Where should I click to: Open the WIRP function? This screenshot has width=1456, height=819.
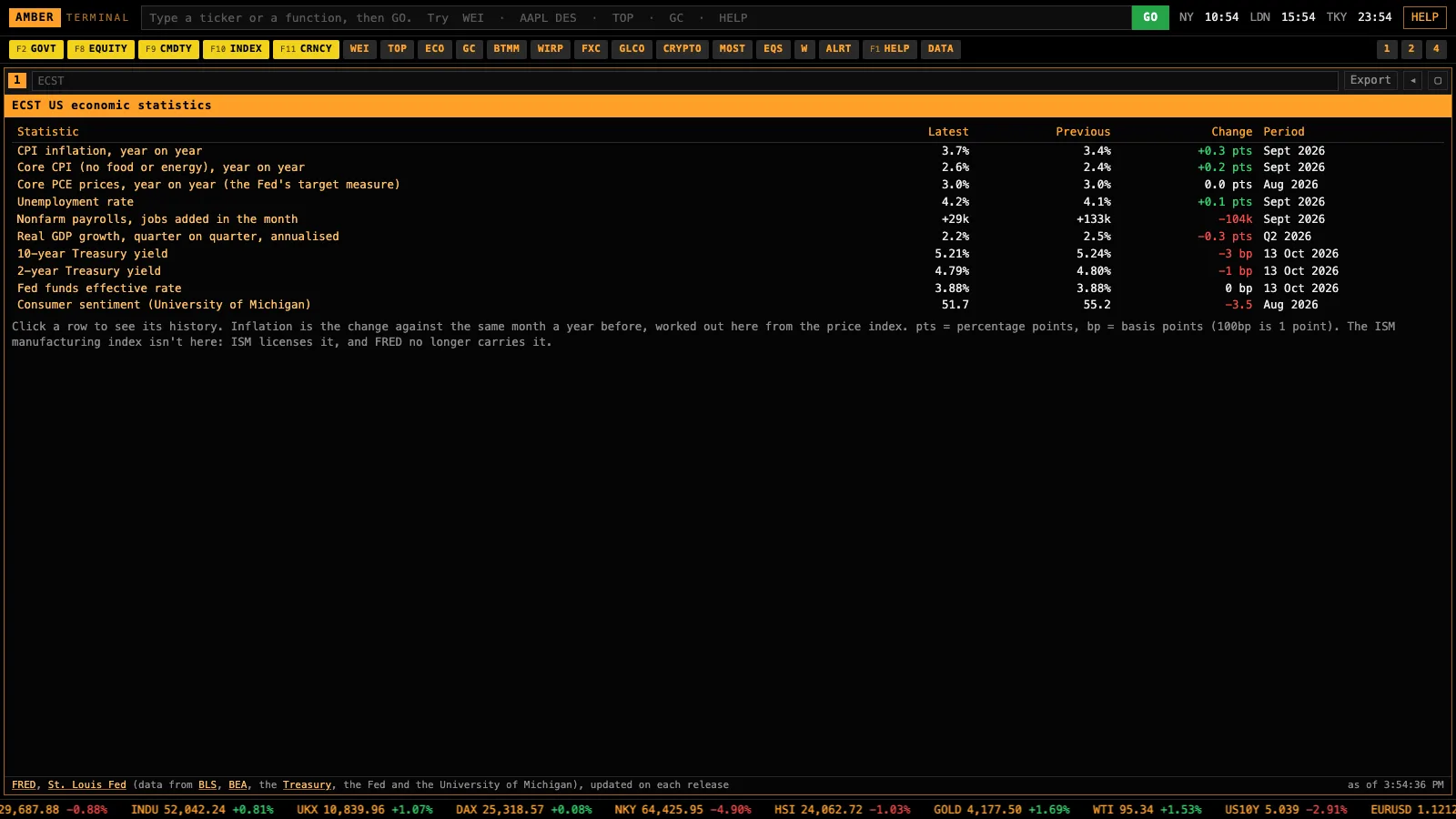[x=551, y=49]
